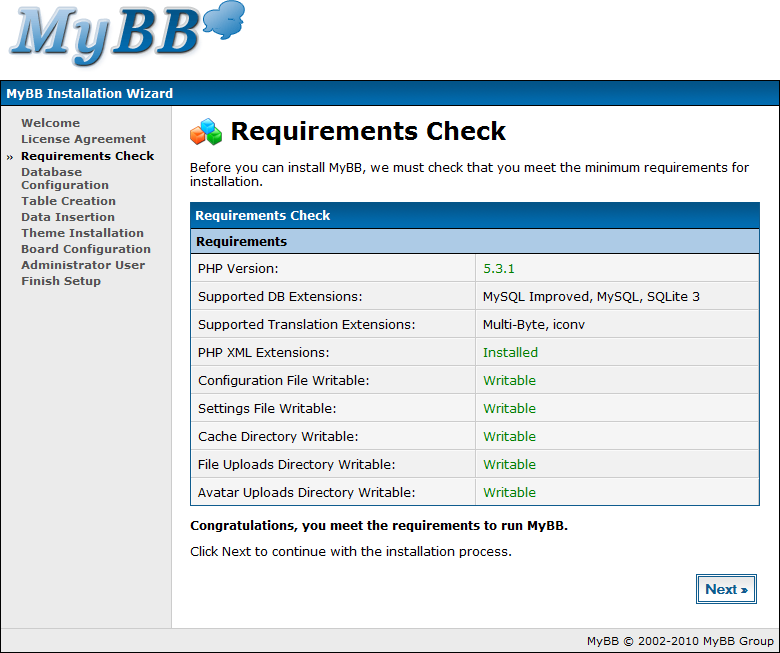
Task: Click the MyBB logo
Action: pos(127,34)
